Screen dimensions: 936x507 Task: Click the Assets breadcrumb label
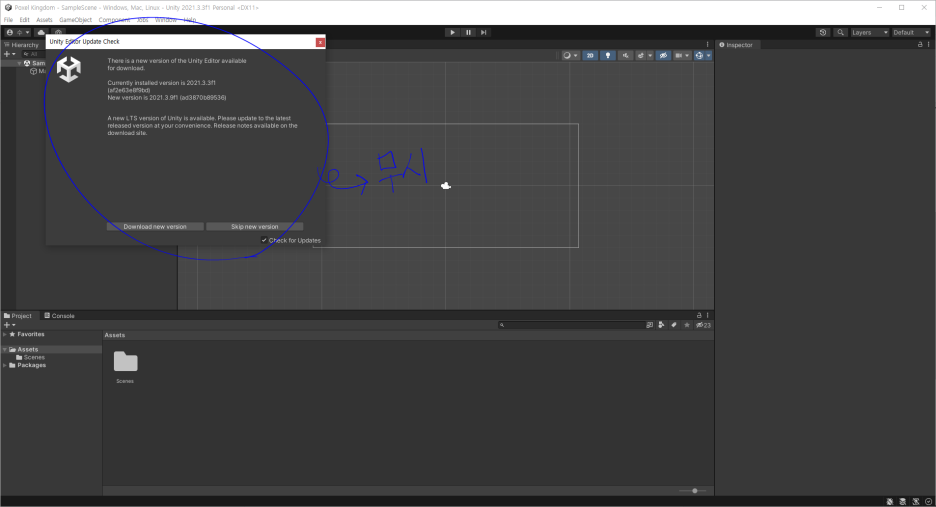[x=115, y=335]
